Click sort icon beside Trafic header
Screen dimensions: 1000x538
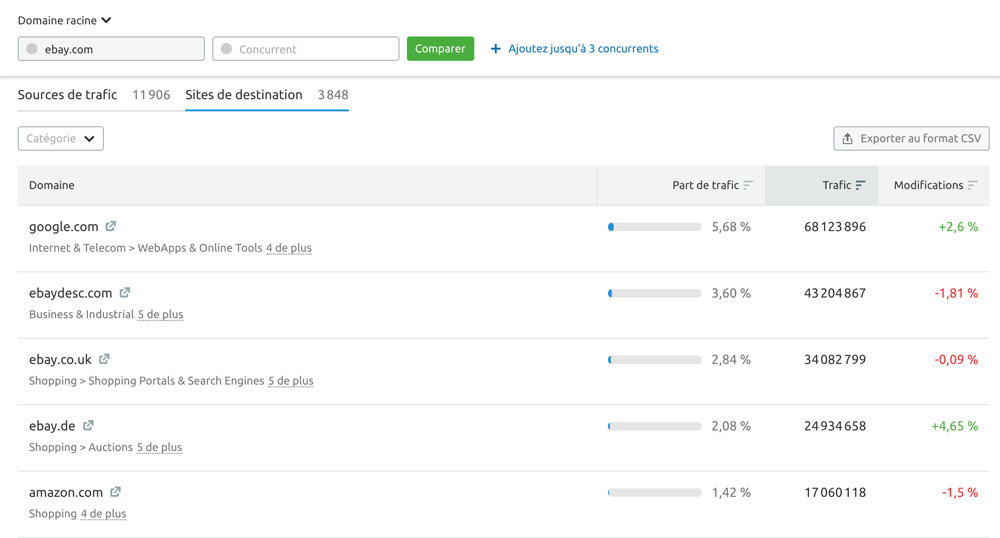point(860,185)
